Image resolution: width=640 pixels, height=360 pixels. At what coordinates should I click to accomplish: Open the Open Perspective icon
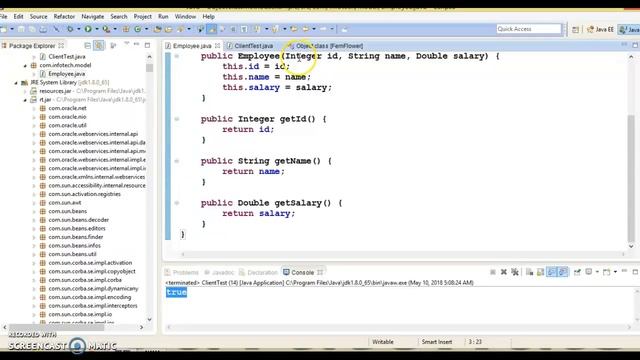(575, 29)
